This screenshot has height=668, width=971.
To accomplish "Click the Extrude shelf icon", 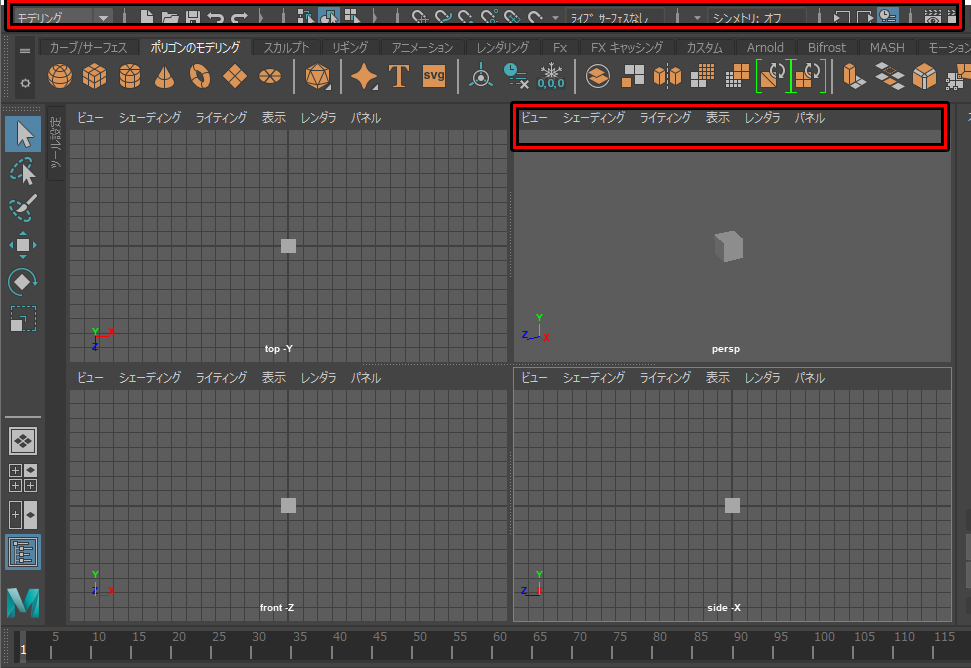I will coord(853,76).
